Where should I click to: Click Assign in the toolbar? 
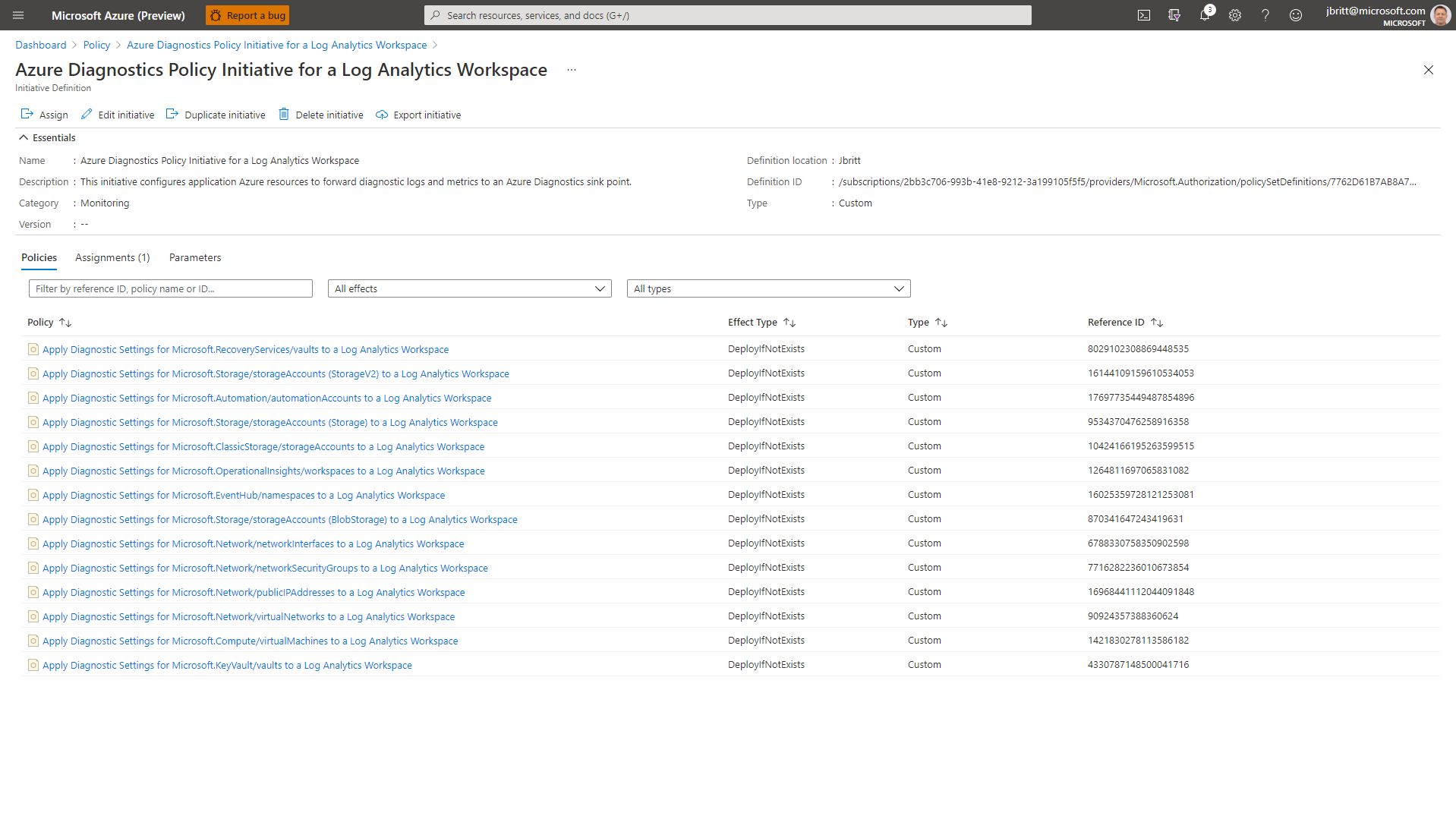pos(45,115)
